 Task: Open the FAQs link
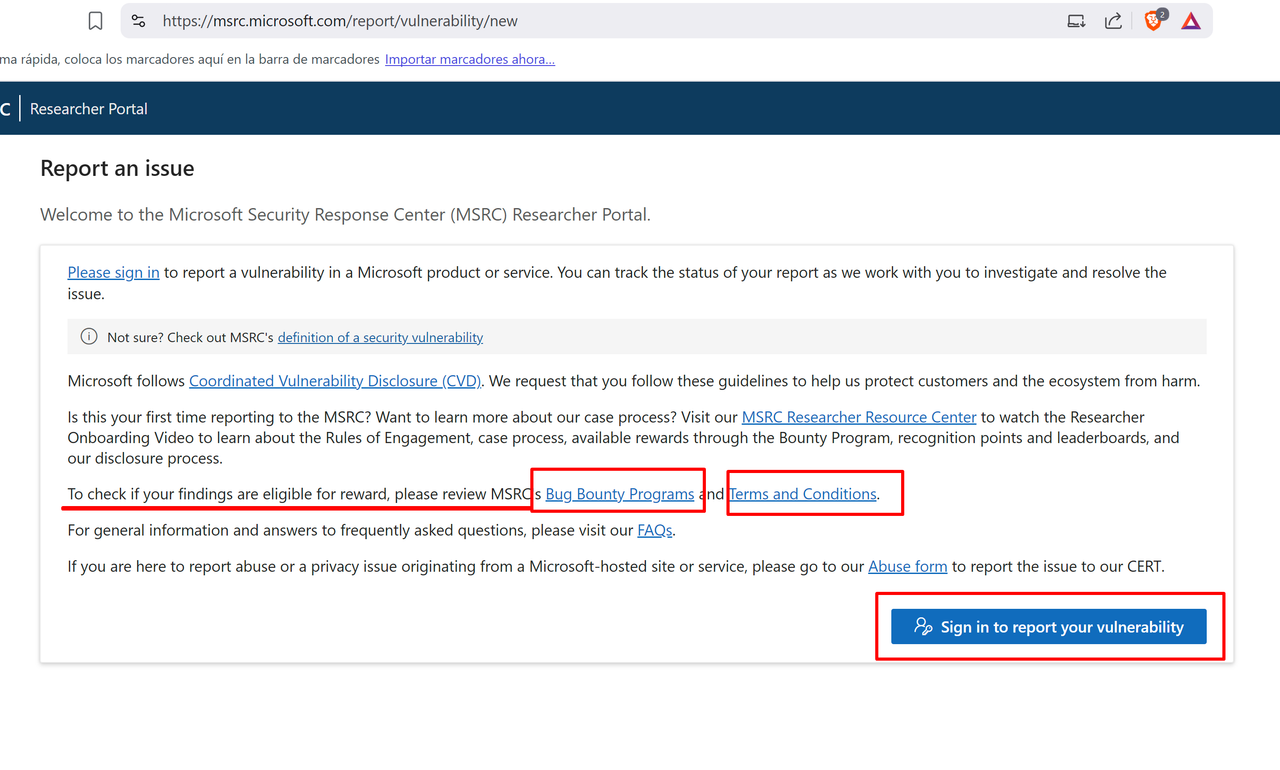(x=655, y=530)
